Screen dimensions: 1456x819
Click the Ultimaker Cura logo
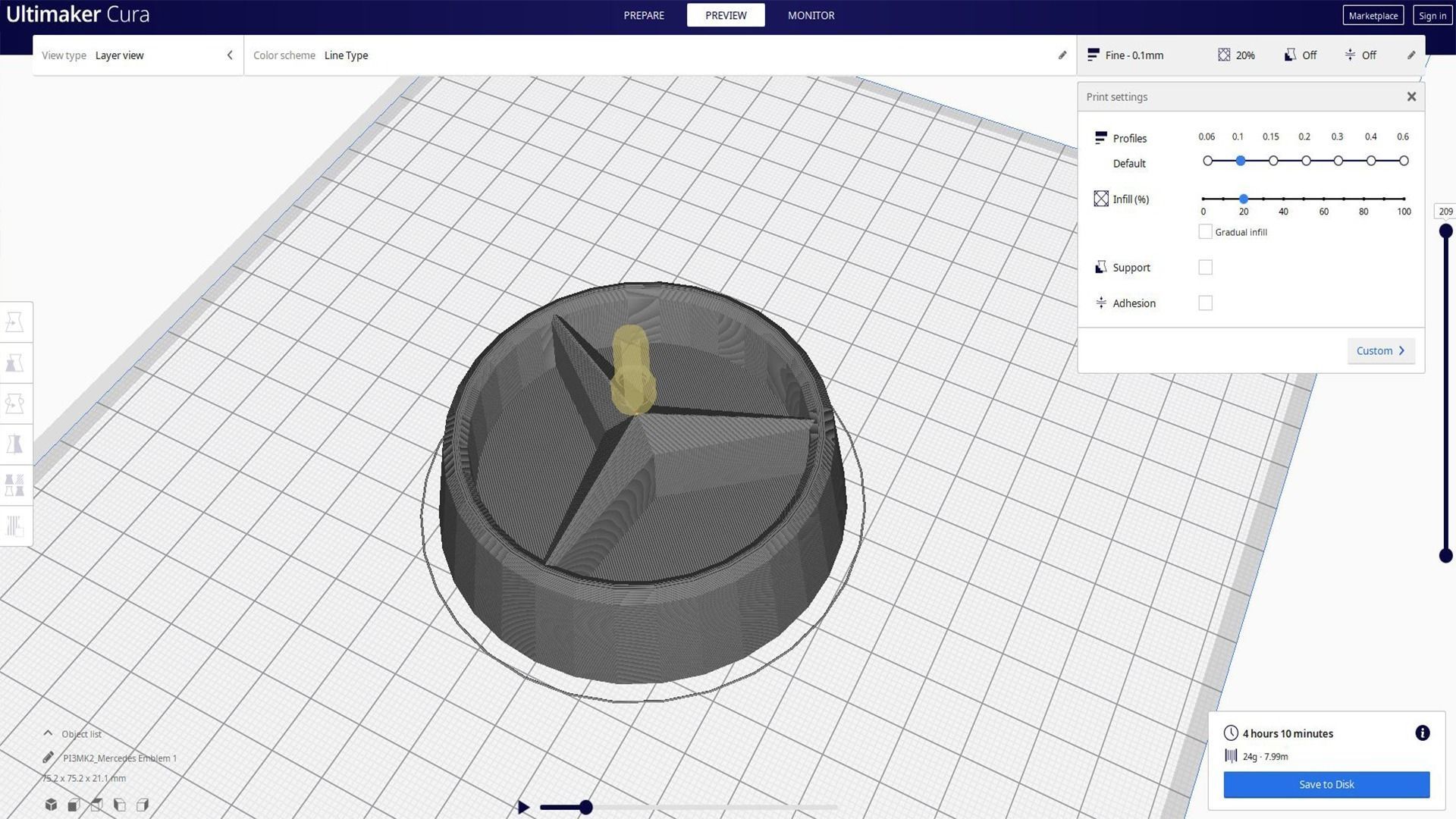pos(78,14)
